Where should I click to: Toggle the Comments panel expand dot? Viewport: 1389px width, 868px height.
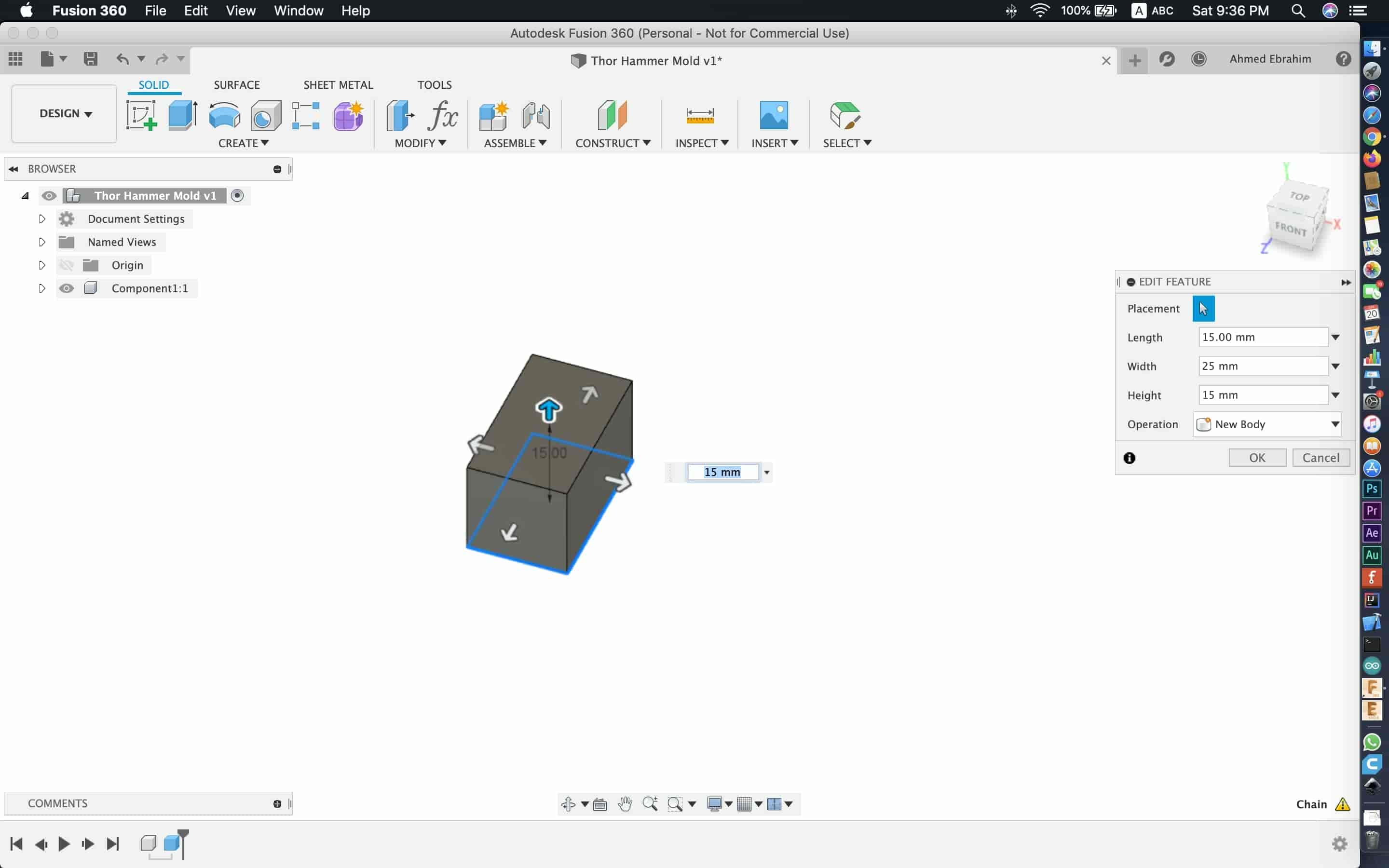click(277, 804)
